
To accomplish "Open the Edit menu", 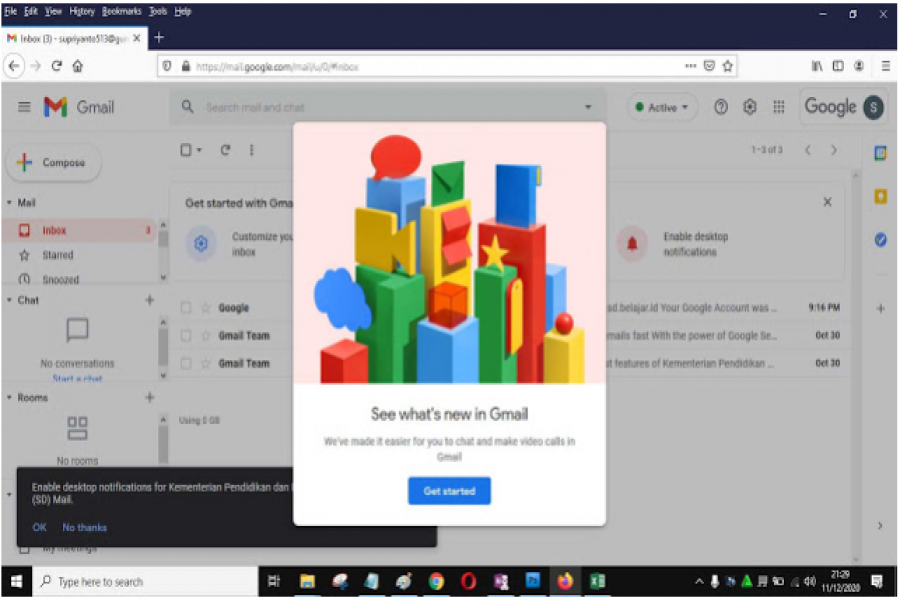I will coord(30,11).
